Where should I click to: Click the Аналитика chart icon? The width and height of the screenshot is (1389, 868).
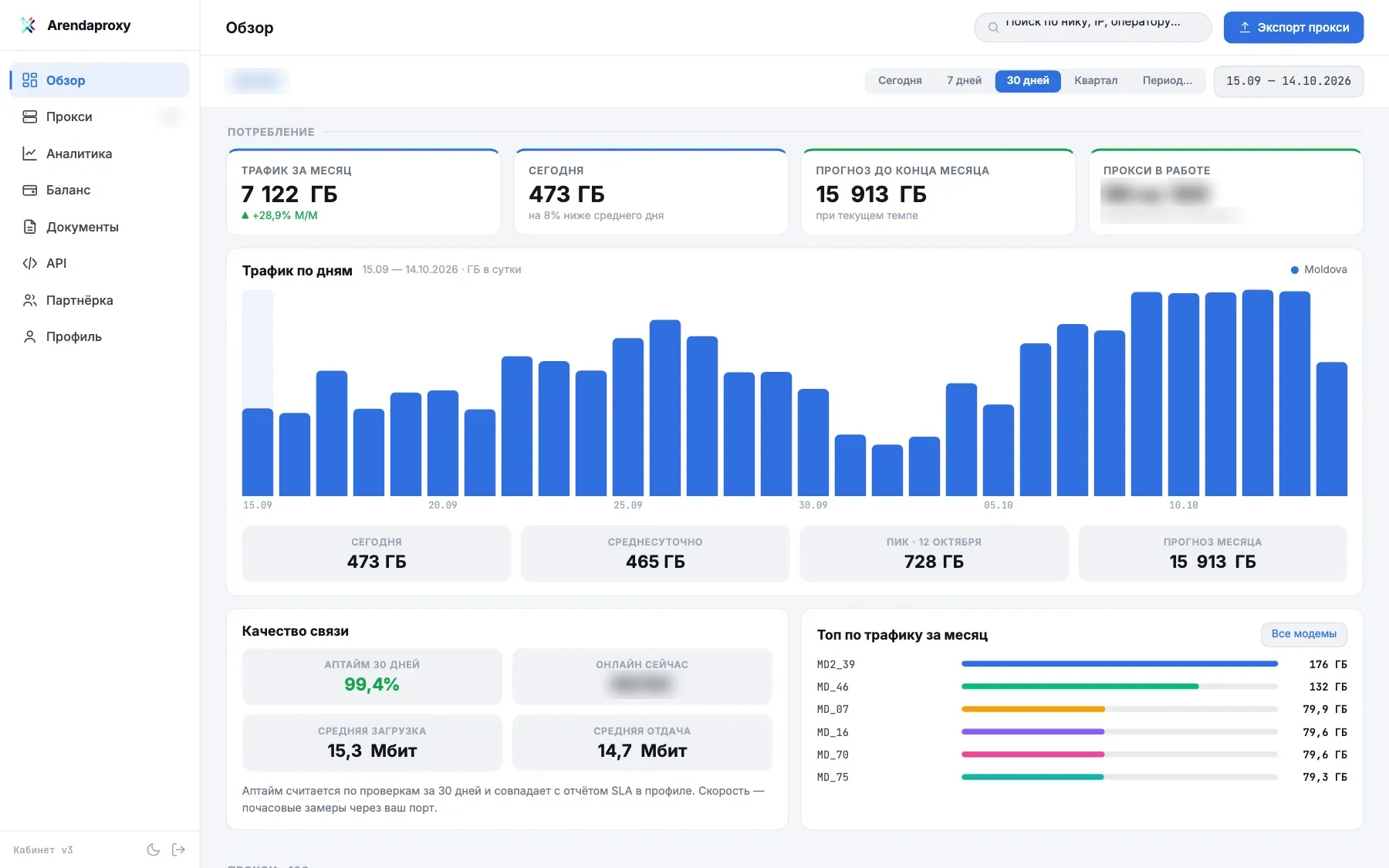tap(29, 154)
